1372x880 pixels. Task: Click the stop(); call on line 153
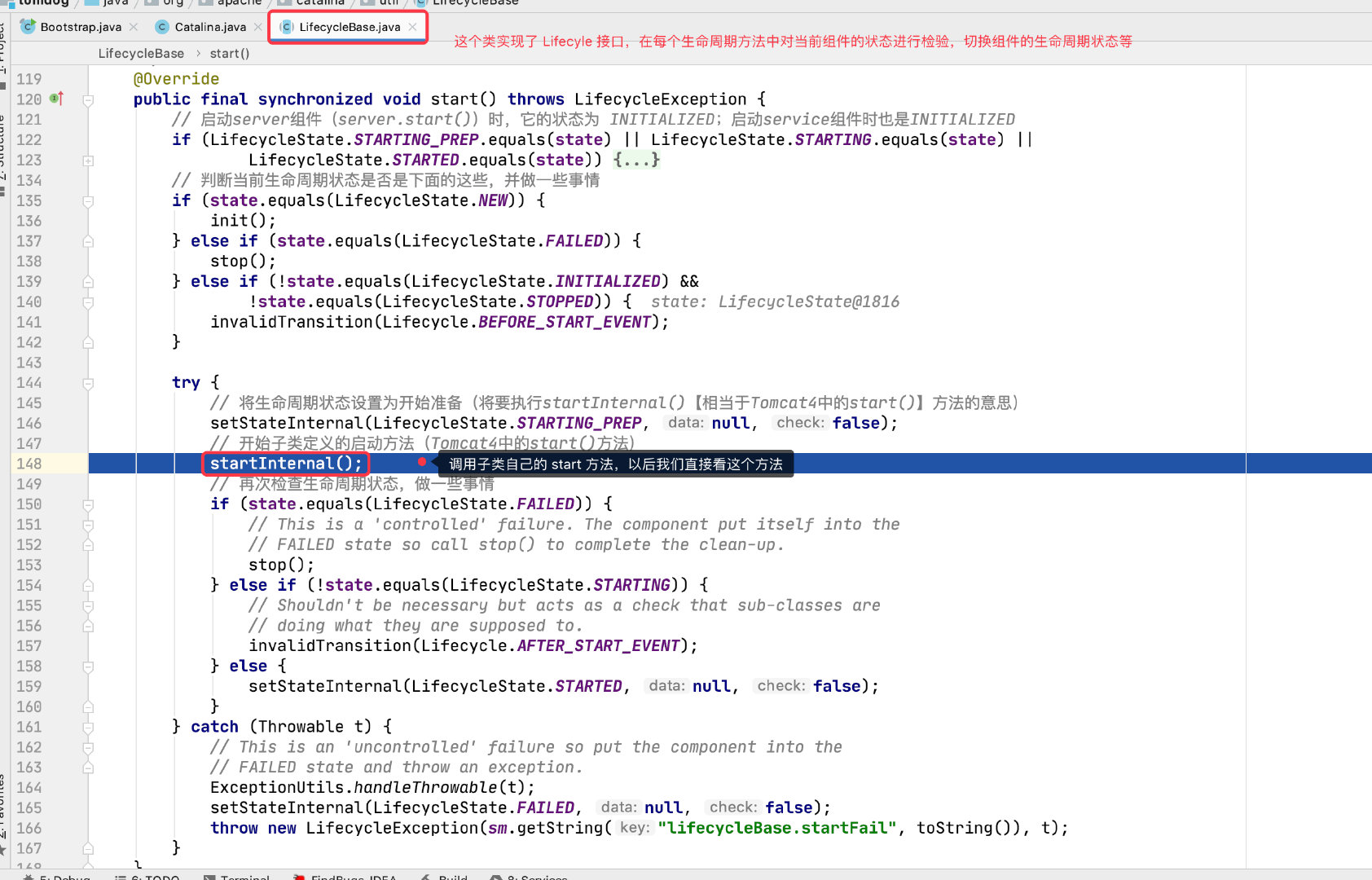[281, 565]
